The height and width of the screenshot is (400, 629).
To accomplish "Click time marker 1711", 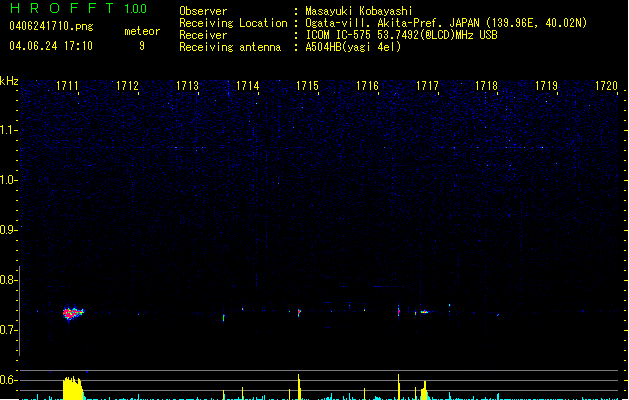I will 67,86.
